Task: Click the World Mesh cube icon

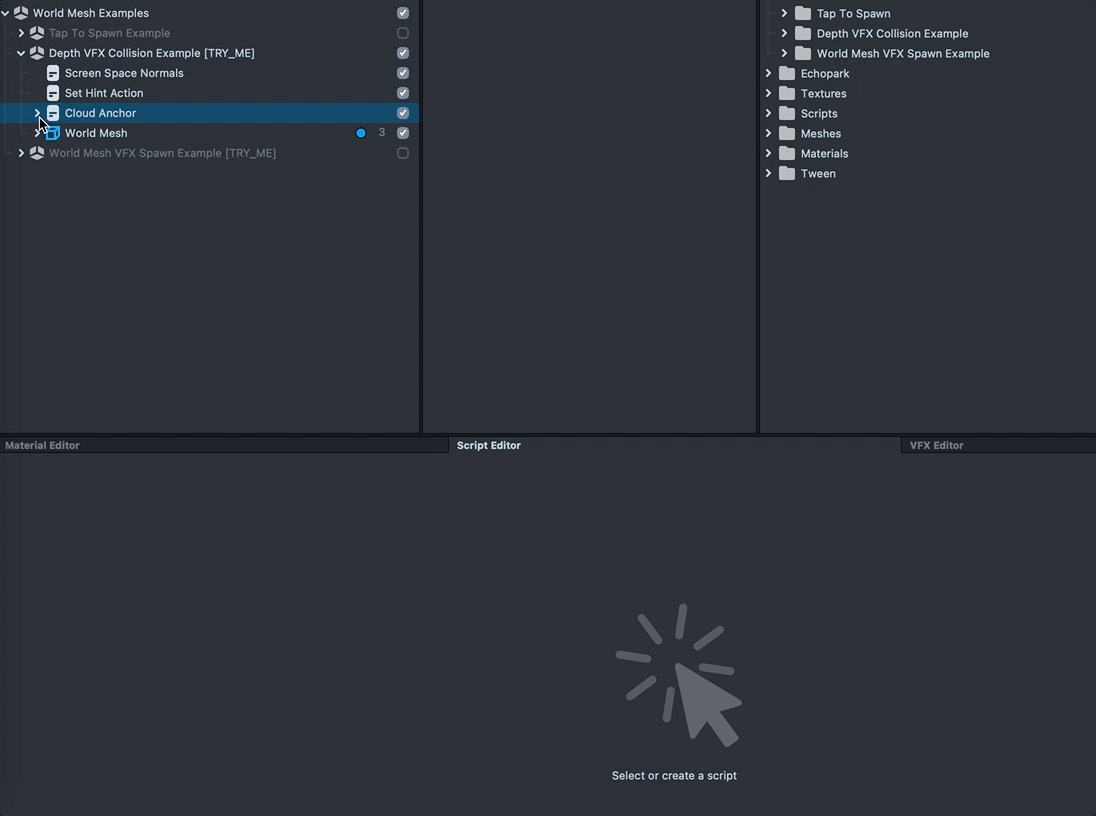Action: [x=53, y=133]
